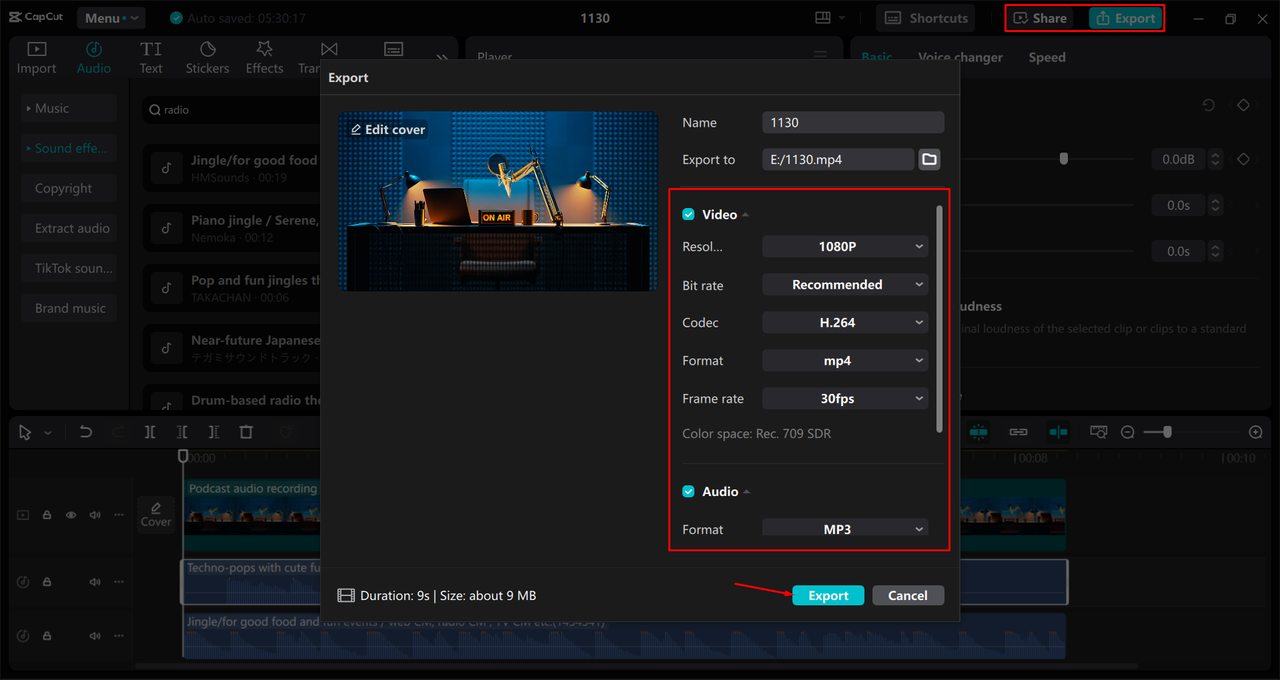Click the volume keyframe diamond beside 0.0dB

pos(1243,159)
